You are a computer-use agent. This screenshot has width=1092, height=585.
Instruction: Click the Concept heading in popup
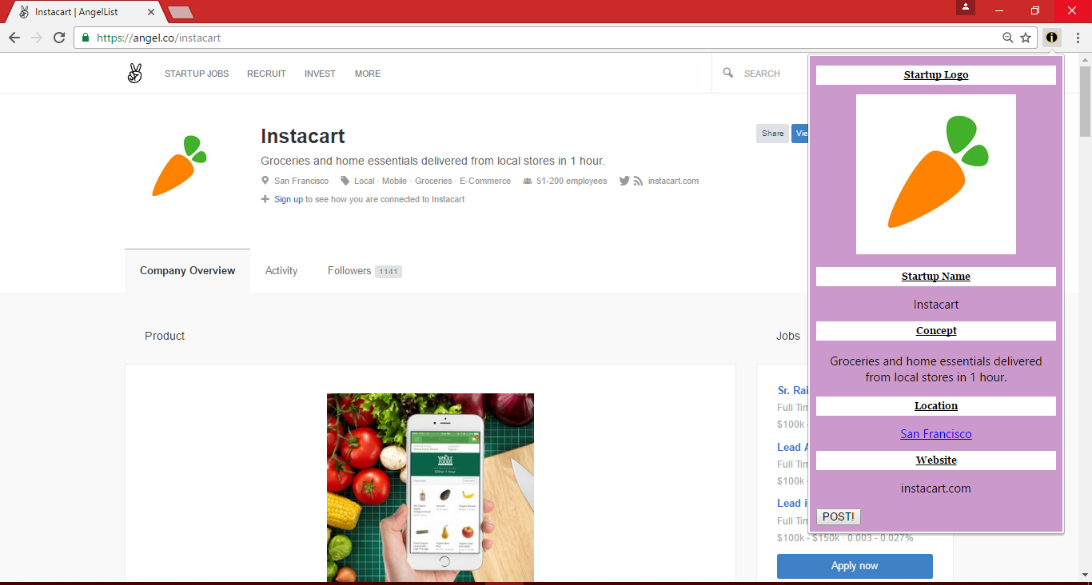pos(936,331)
